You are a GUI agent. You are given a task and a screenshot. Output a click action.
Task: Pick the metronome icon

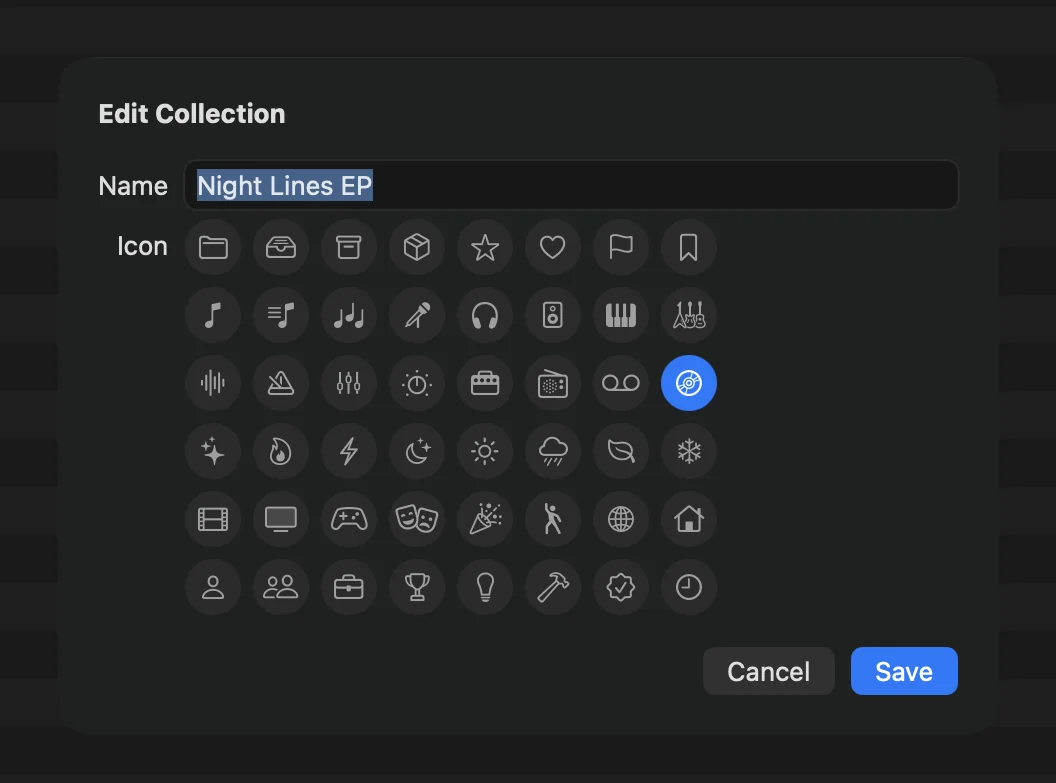(x=281, y=383)
